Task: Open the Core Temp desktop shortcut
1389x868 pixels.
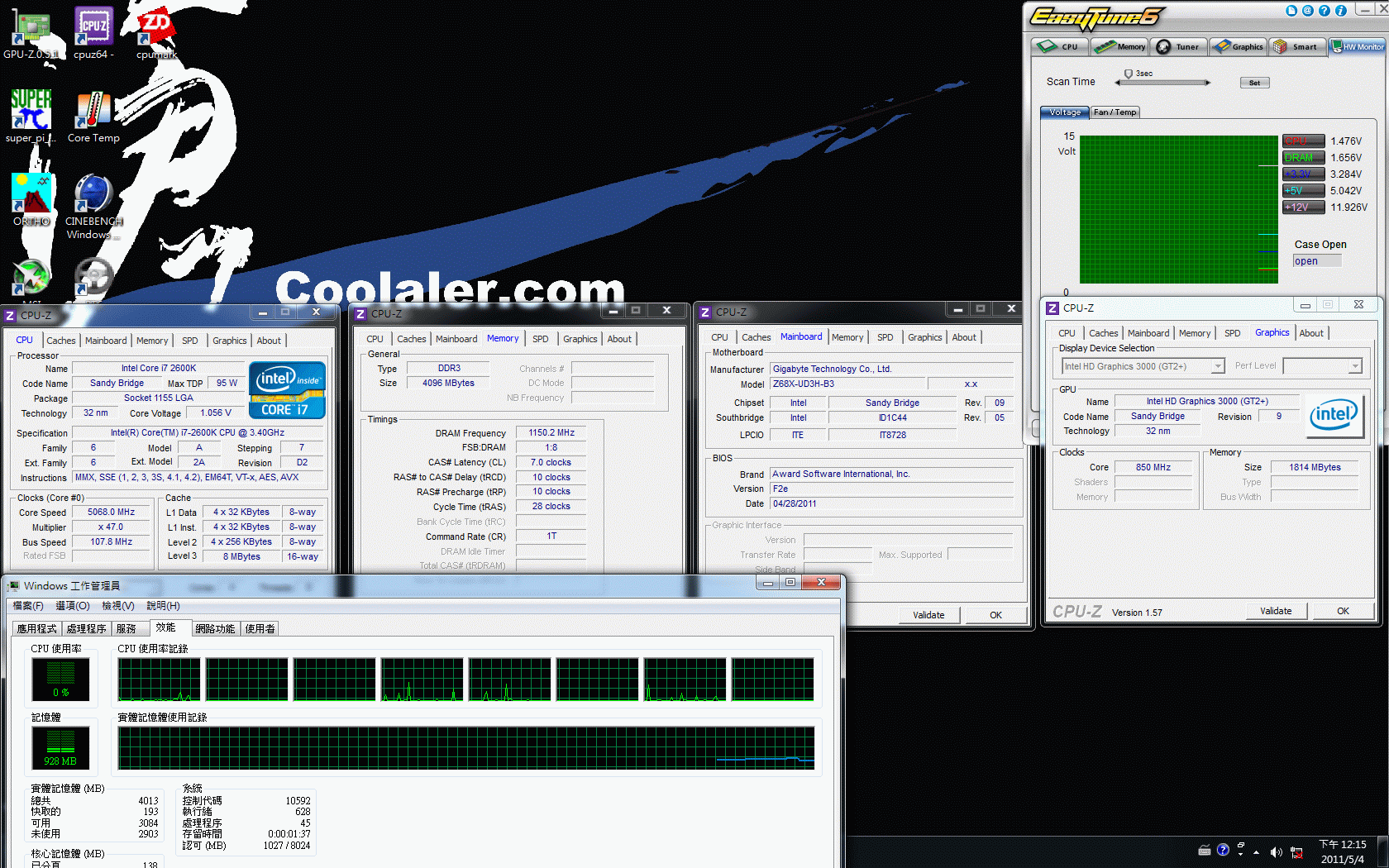Action: (93, 116)
